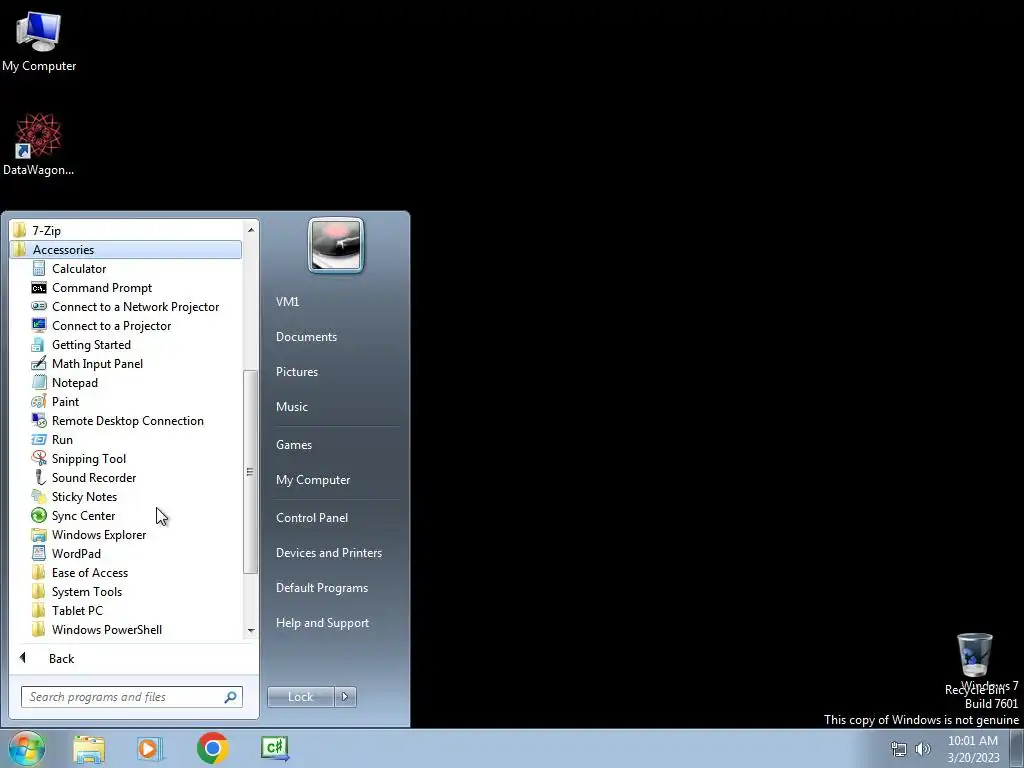The height and width of the screenshot is (768, 1024).
Task: Open Devices and Printers
Action: point(328,553)
